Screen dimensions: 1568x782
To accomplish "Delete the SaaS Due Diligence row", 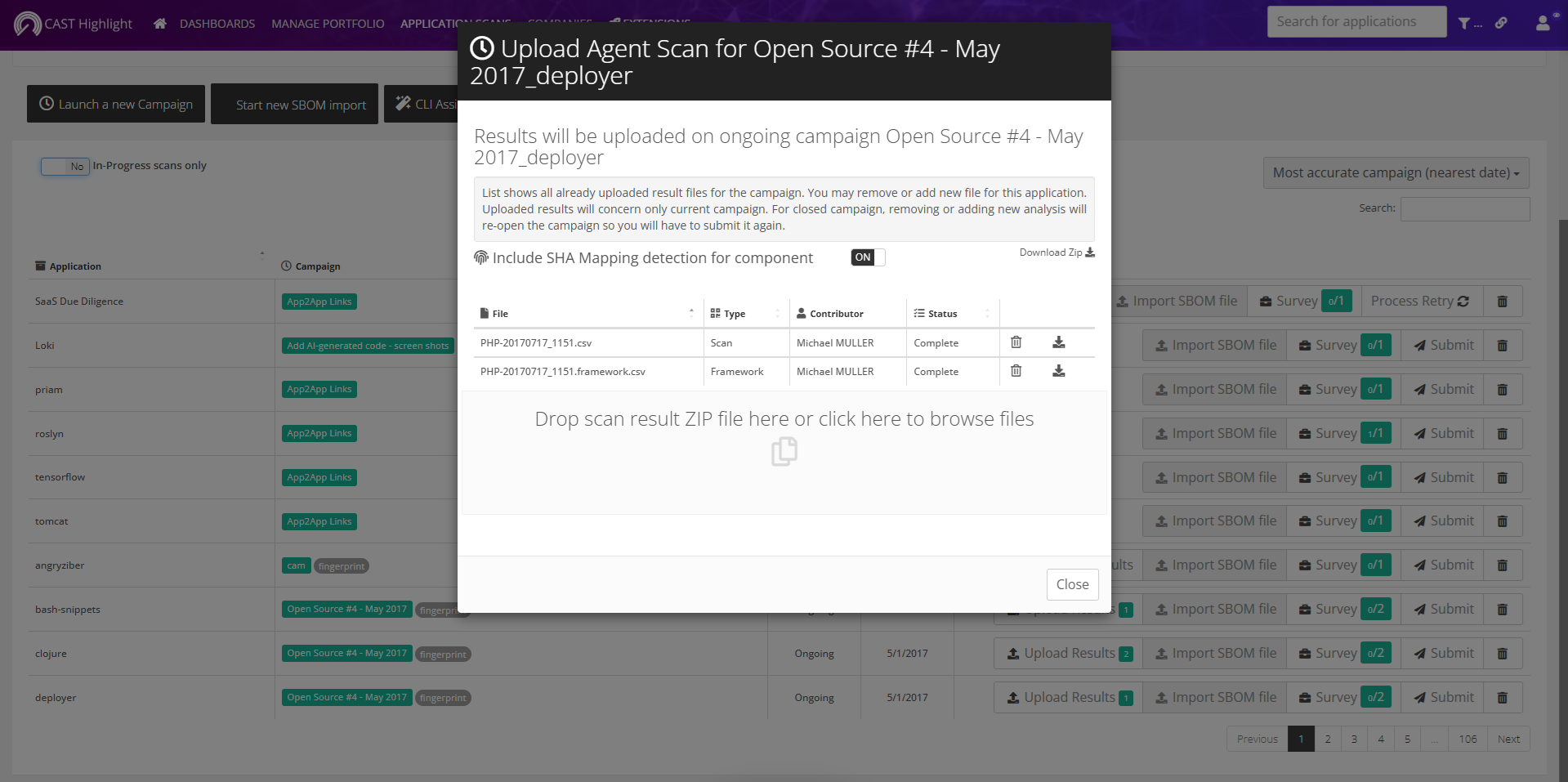I will (1502, 301).
